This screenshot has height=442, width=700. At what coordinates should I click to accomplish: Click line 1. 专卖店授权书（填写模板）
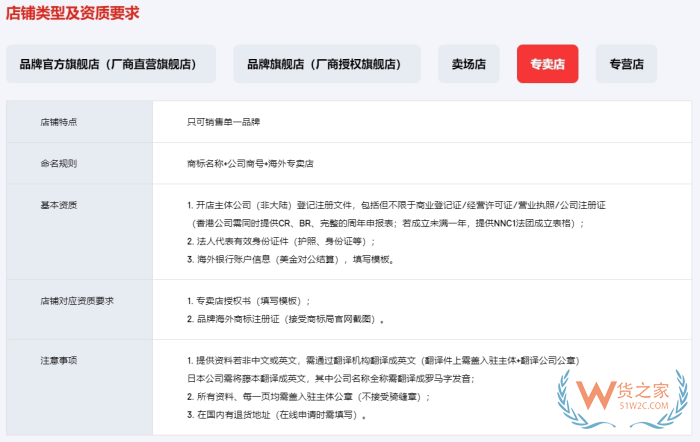click(248, 301)
